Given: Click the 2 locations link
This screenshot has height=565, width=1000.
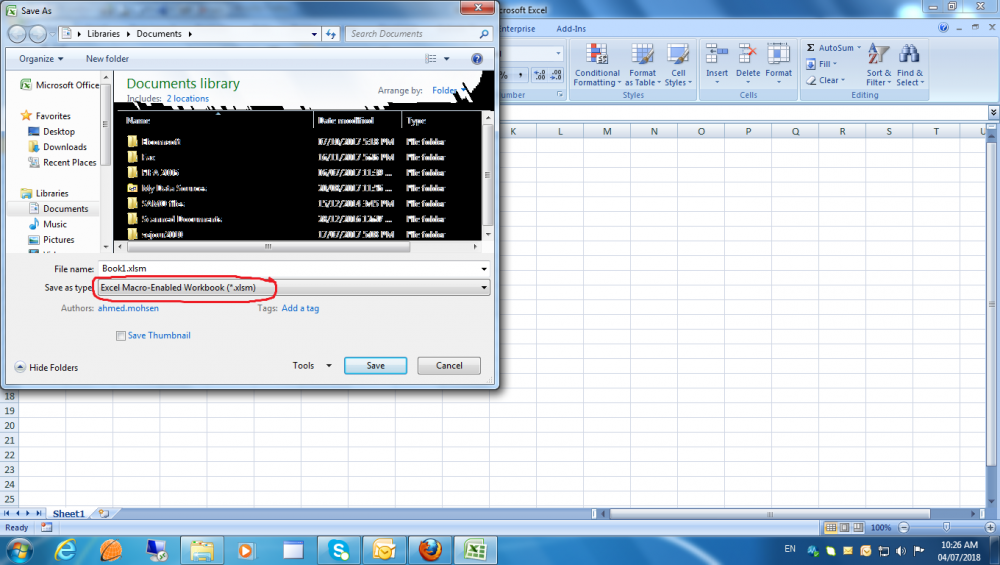Looking at the screenshot, I should click(188, 99).
